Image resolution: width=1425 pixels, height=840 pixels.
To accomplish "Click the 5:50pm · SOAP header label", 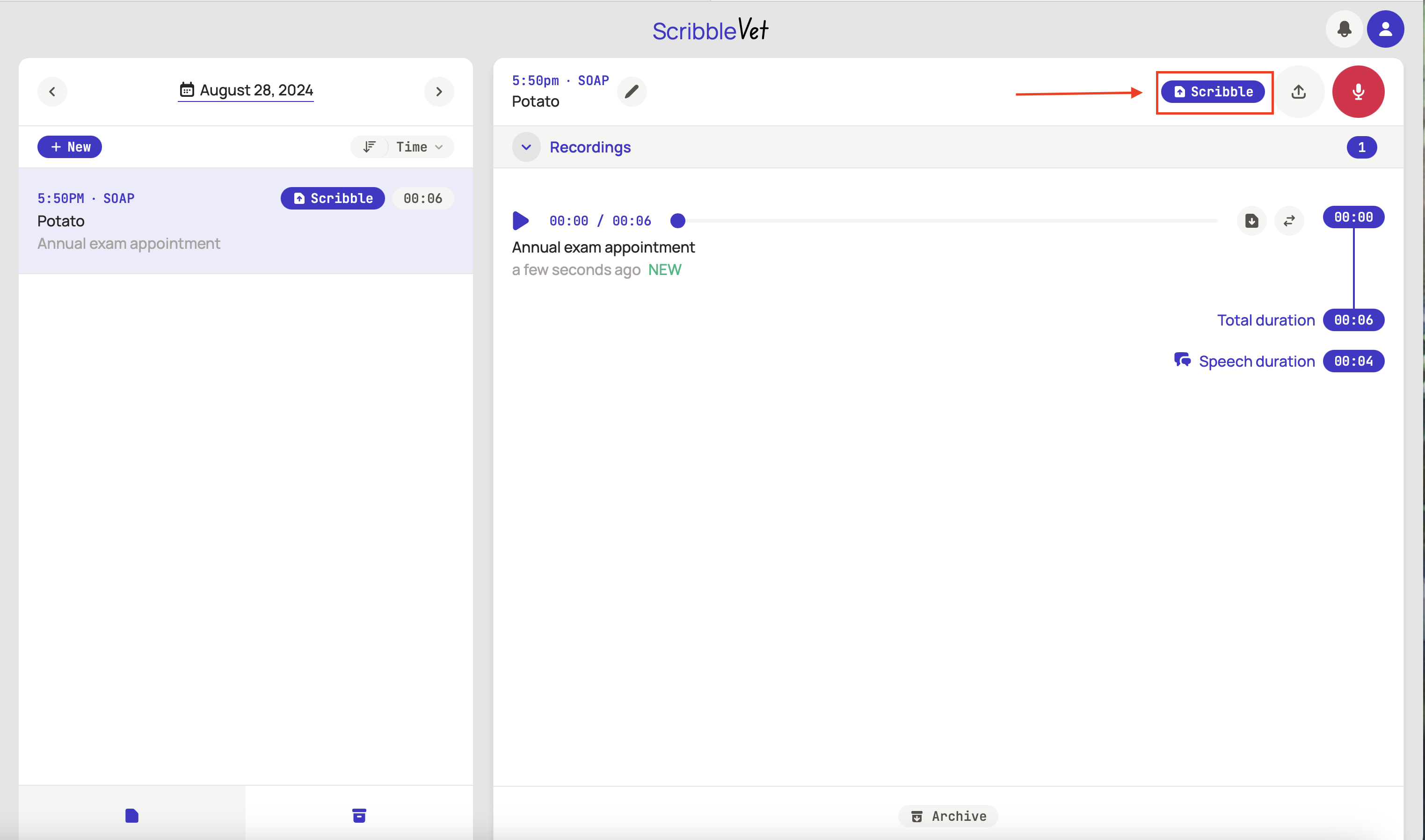I will coord(560,80).
